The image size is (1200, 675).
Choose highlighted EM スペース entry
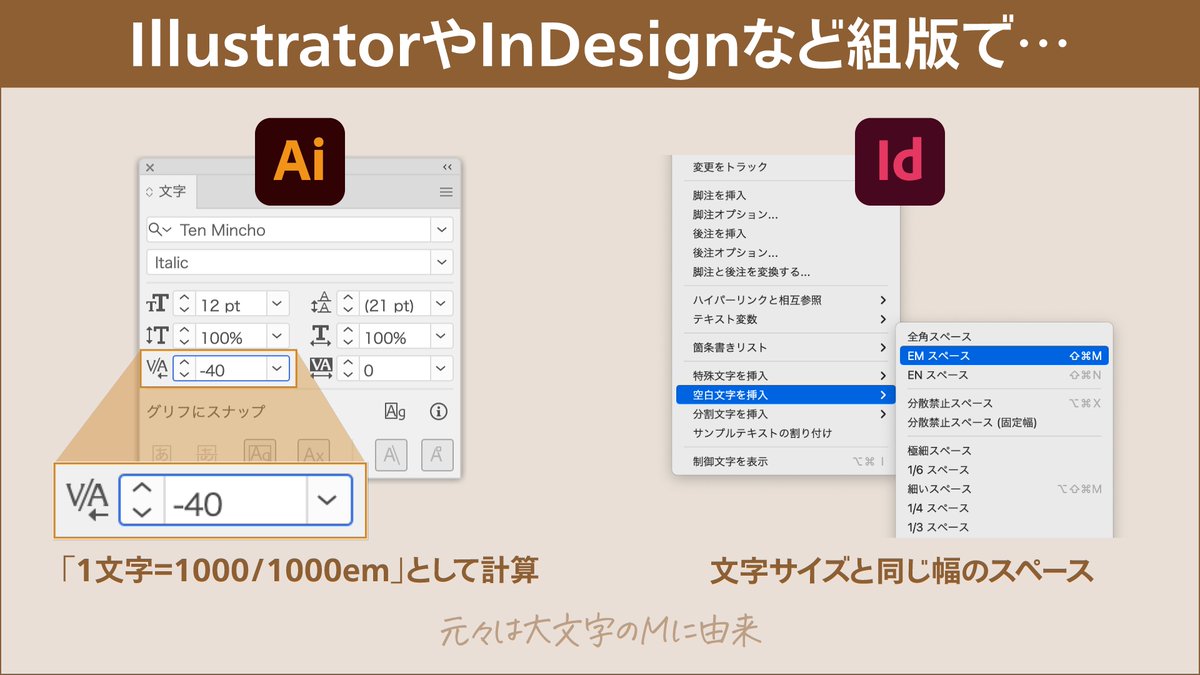[1004, 356]
